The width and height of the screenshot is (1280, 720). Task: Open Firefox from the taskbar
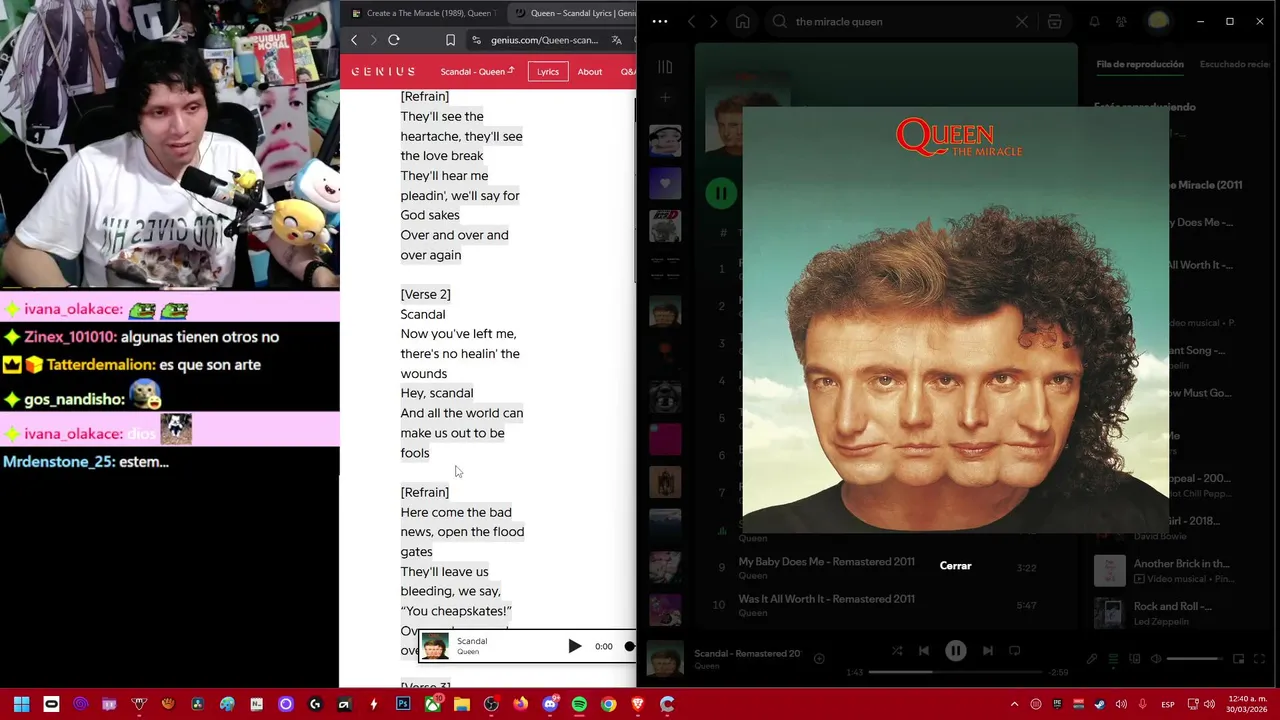[520, 704]
